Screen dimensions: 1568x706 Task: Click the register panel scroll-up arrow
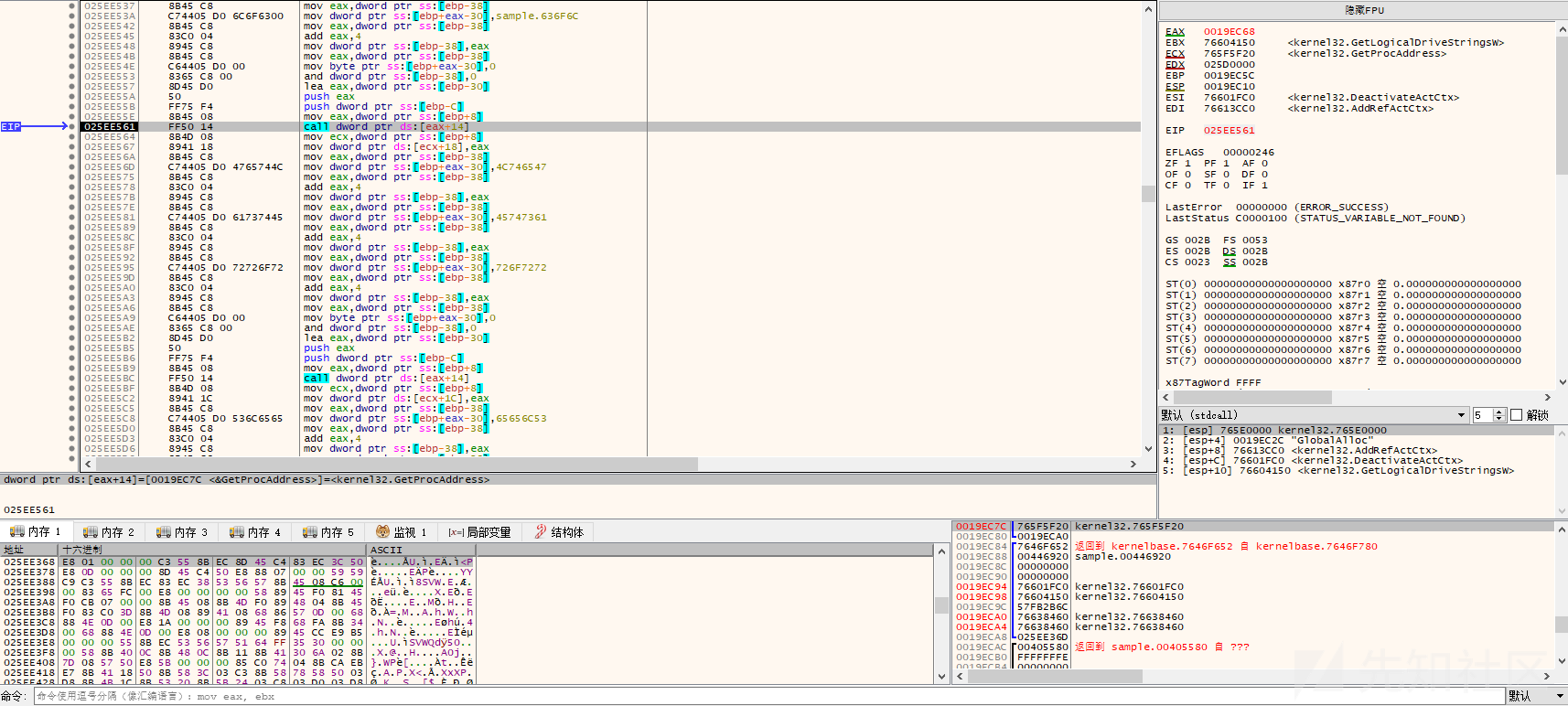[x=1561, y=30]
